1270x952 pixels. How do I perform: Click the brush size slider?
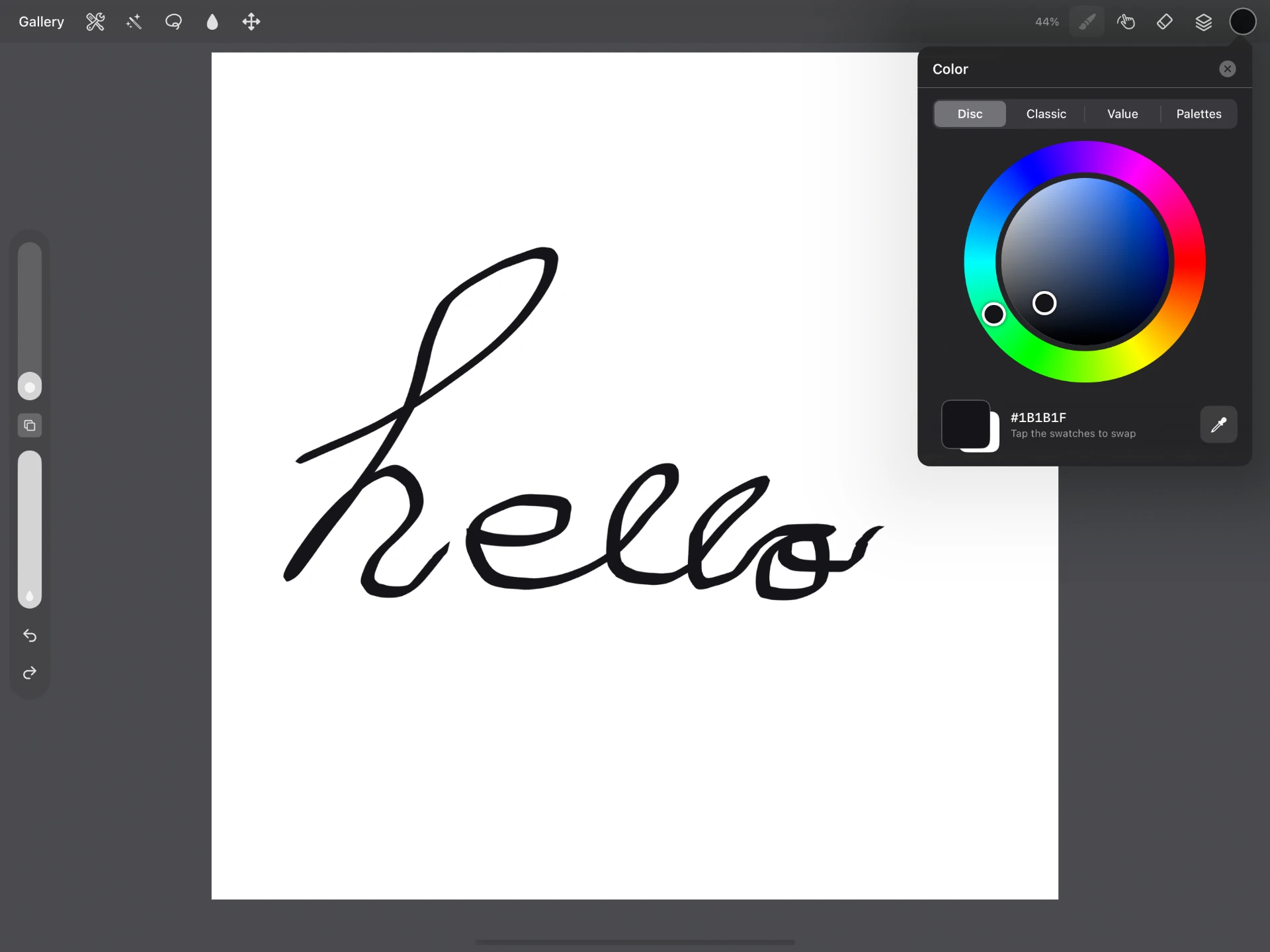30,321
